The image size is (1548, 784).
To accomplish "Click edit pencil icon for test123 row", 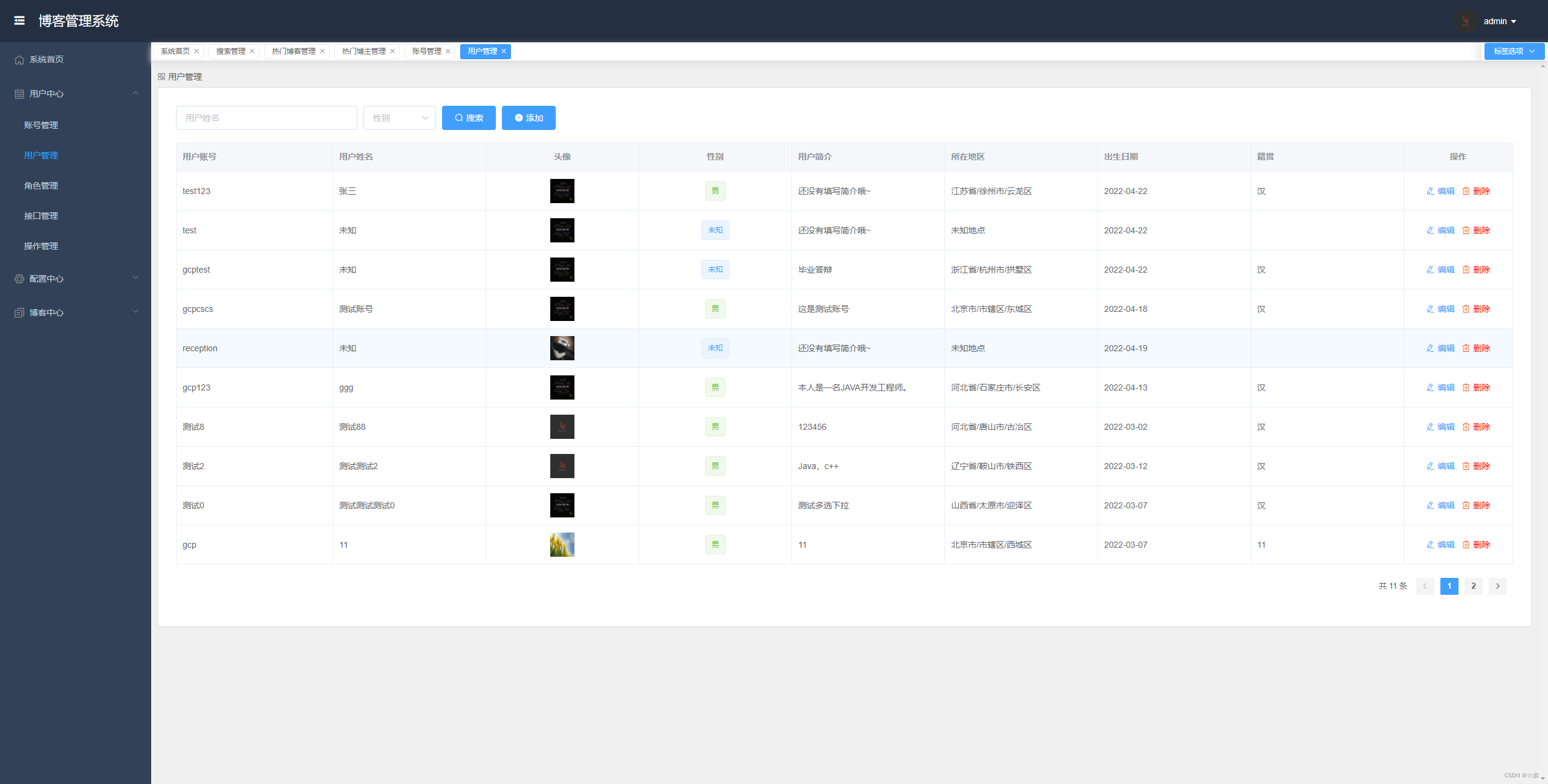I will (1430, 191).
